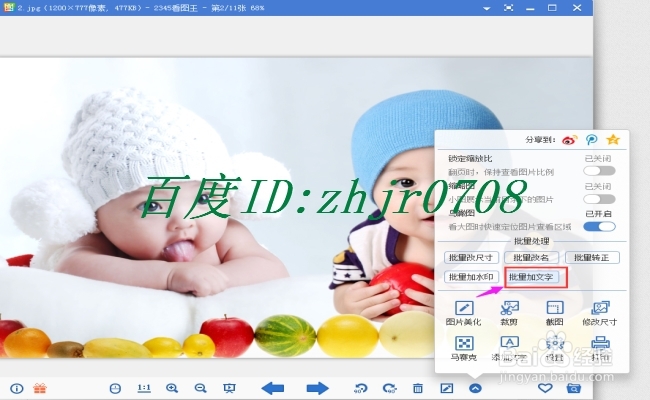This screenshot has height=400, width=650.
Task: Open the settings gear in tools popup
Action: (x=555, y=349)
